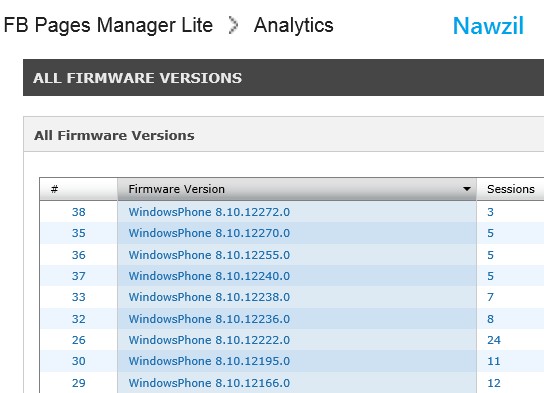Sort by the Sessions column header
Viewport: 544px width, 393px height.
pos(510,189)
